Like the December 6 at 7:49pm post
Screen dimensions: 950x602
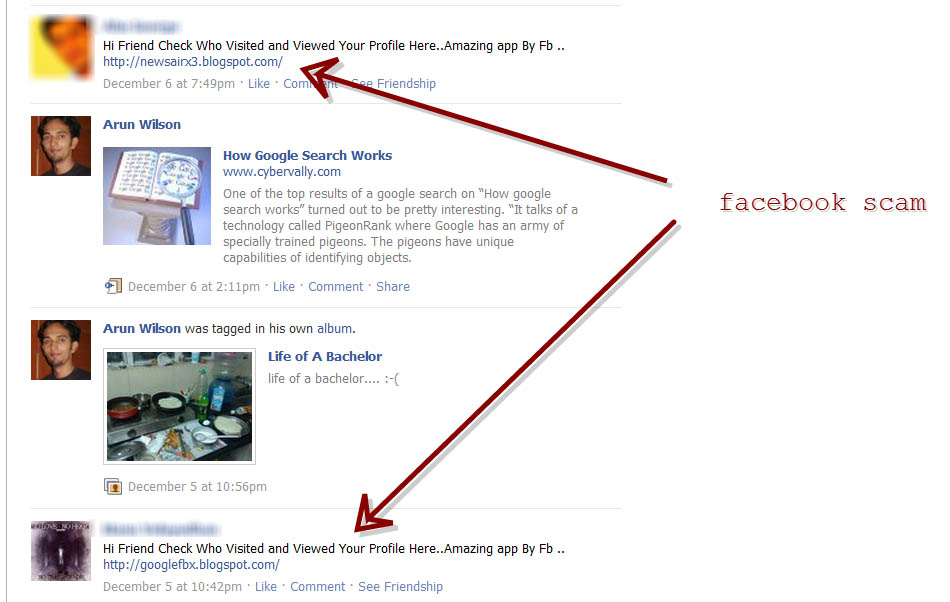[259, 84]
